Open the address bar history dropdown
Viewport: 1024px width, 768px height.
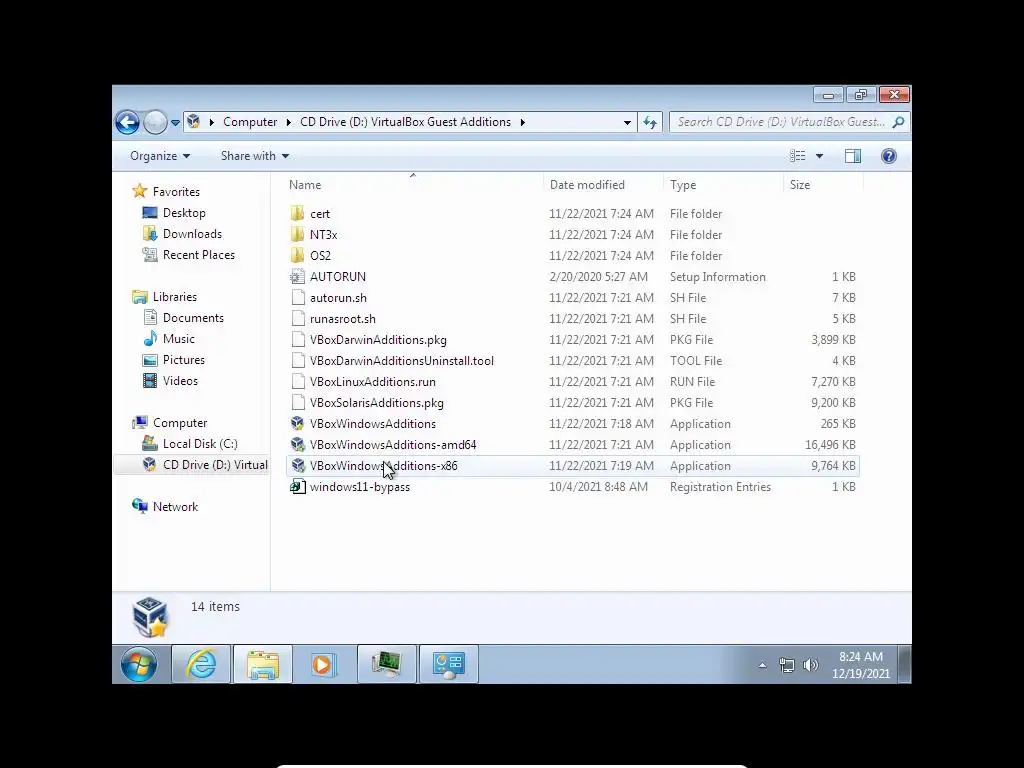click(x=627, y=122)
